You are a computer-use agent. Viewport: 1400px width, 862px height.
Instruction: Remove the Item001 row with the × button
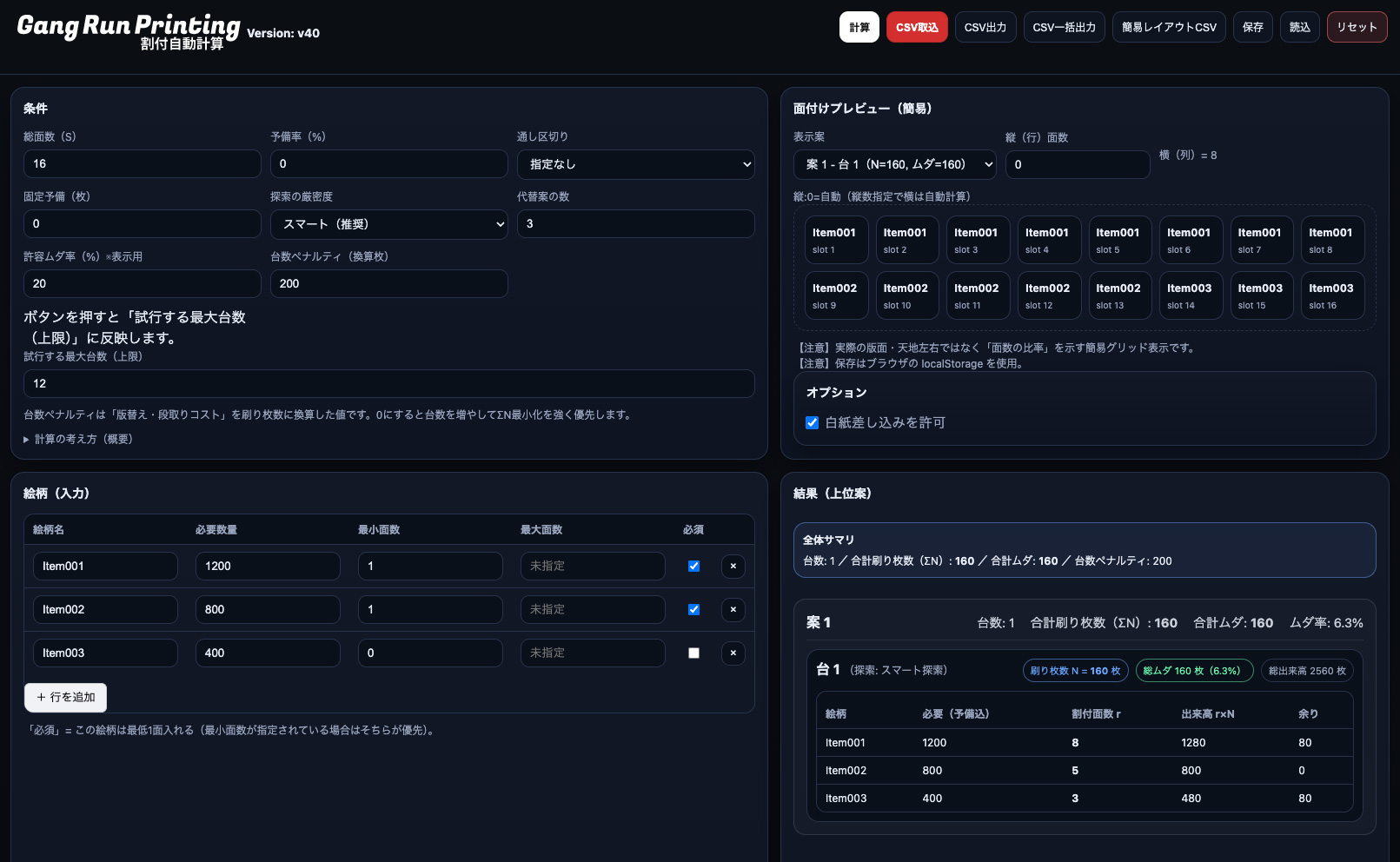tap(733, 566)
